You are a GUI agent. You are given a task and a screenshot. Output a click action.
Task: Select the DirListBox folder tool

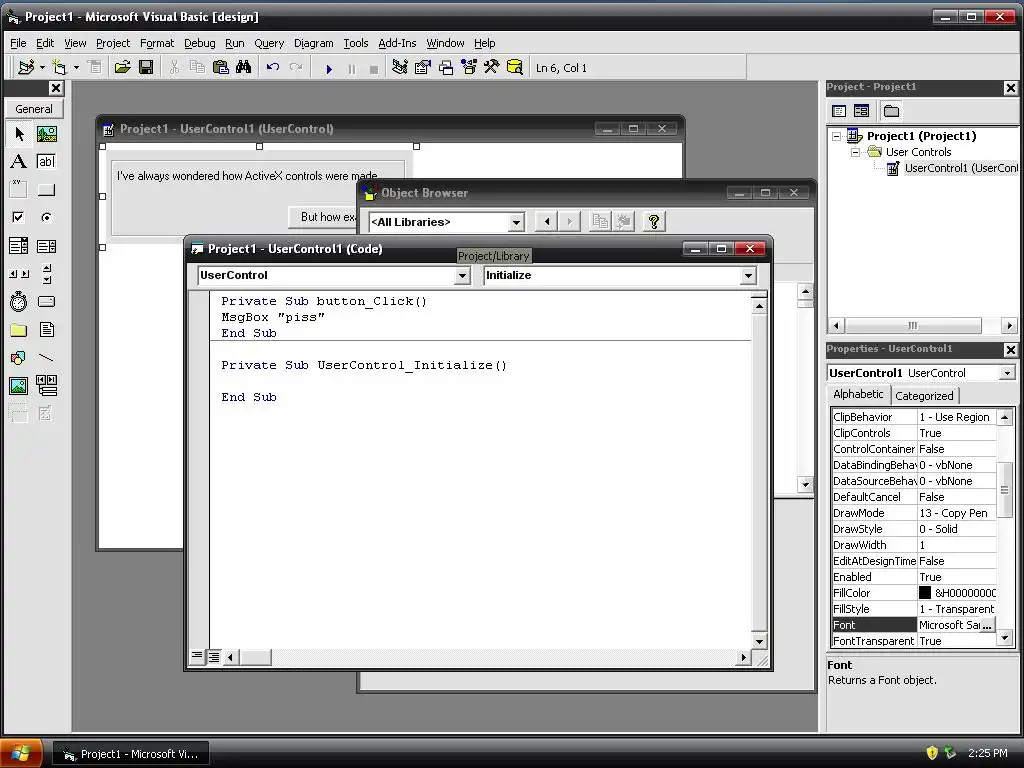pos(19,330)
